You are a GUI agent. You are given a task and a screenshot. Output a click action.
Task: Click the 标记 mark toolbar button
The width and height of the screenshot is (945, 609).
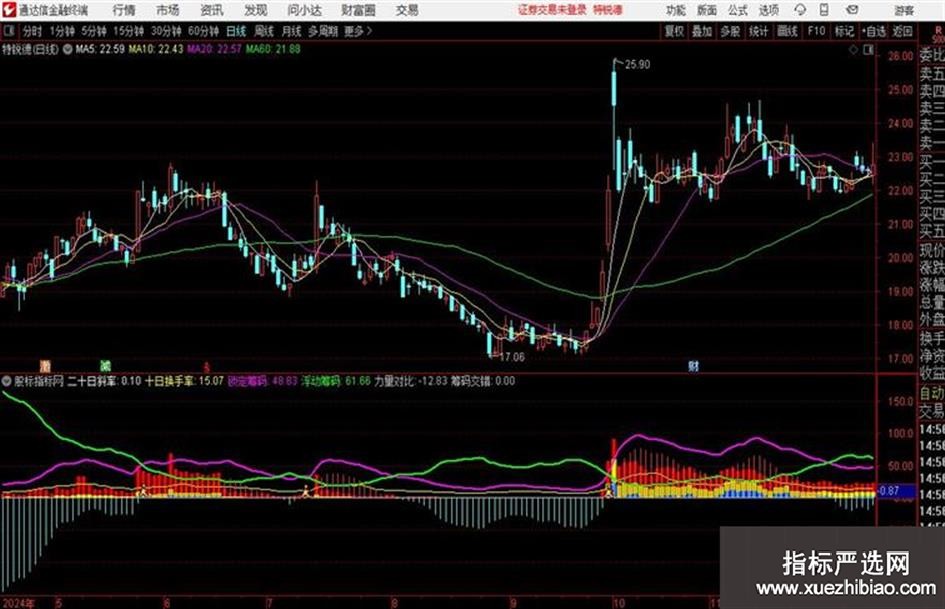844,31
